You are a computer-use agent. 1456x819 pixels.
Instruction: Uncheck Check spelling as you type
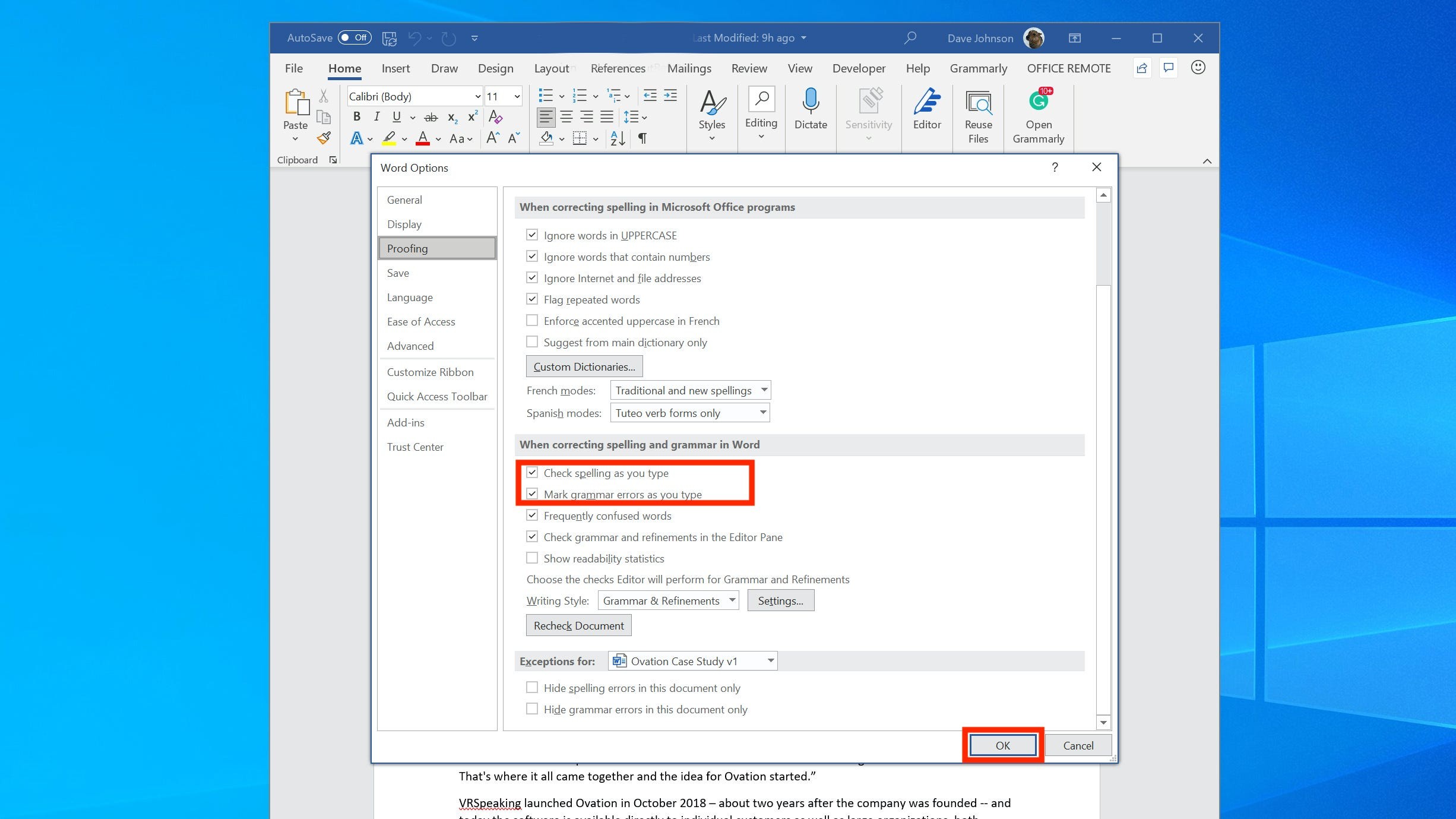click(533, 472)
